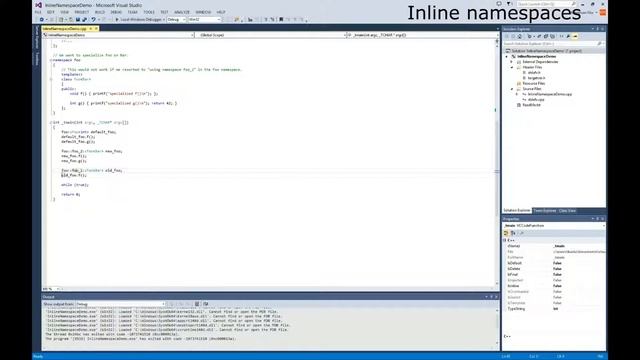Open the FILE menu

(x=38, y=12)
